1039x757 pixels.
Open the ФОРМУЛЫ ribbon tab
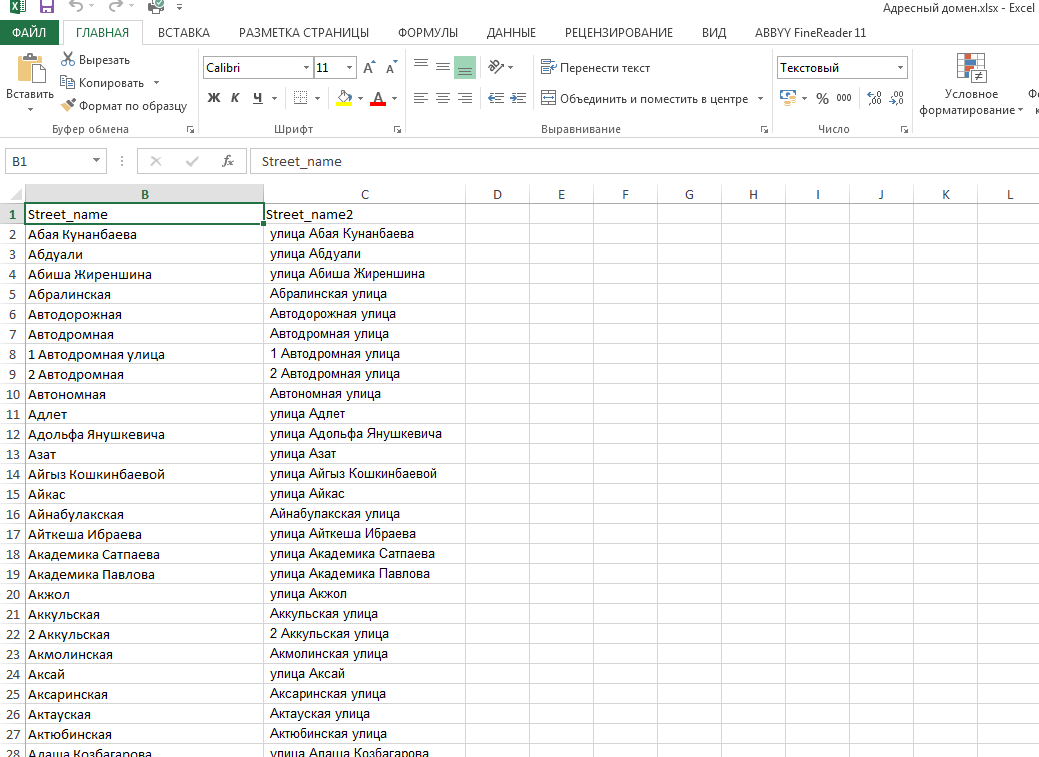click(x=428, y=33)
